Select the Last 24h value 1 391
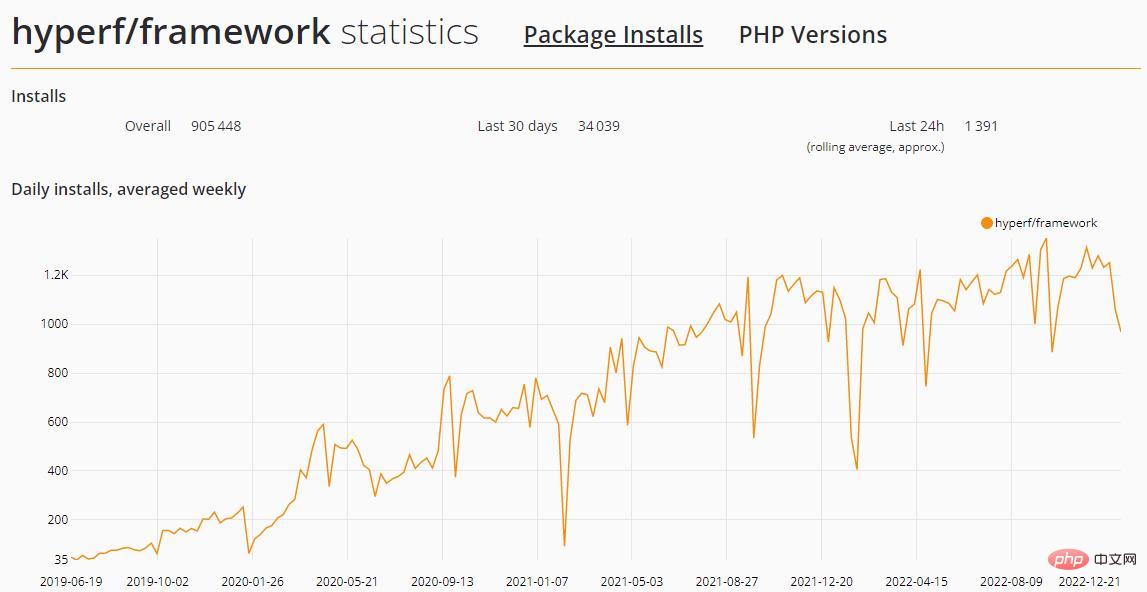 pos(981,126)
